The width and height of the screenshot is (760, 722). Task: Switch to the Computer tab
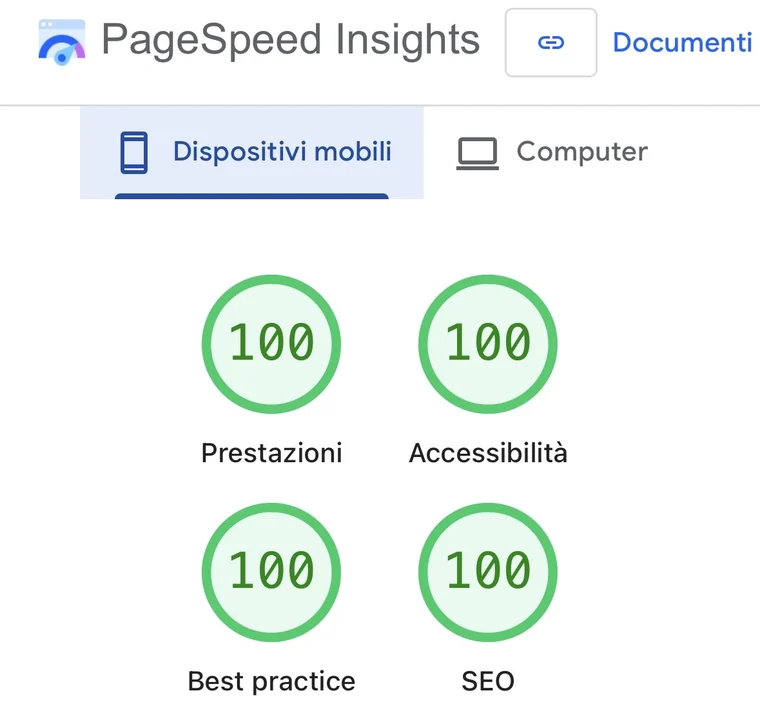click(552, 152)
